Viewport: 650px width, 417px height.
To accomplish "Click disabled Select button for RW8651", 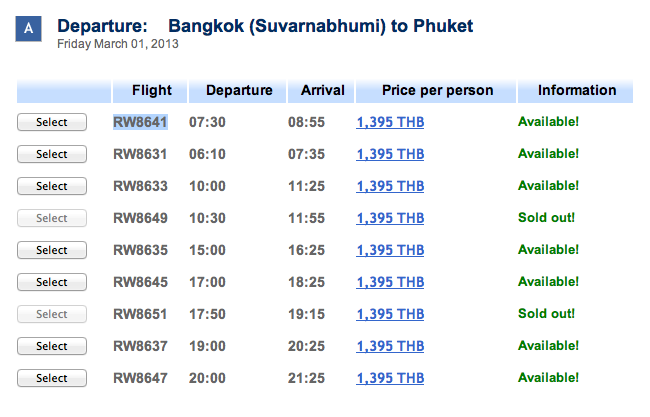I will 52,314.
